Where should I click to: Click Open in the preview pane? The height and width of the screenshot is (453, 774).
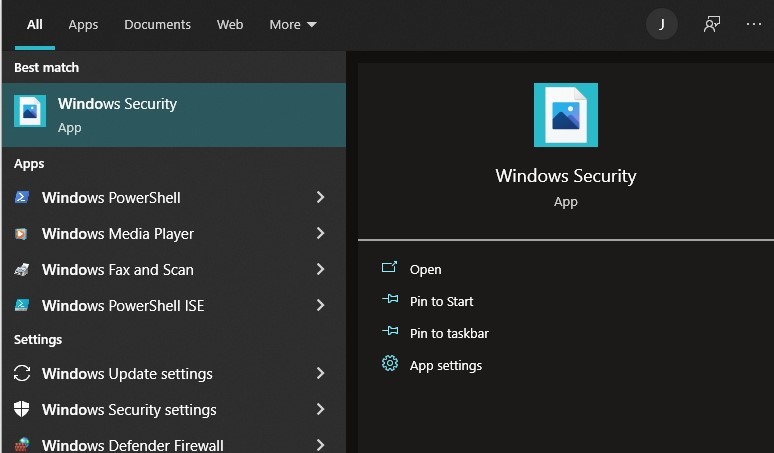[426, 269]
